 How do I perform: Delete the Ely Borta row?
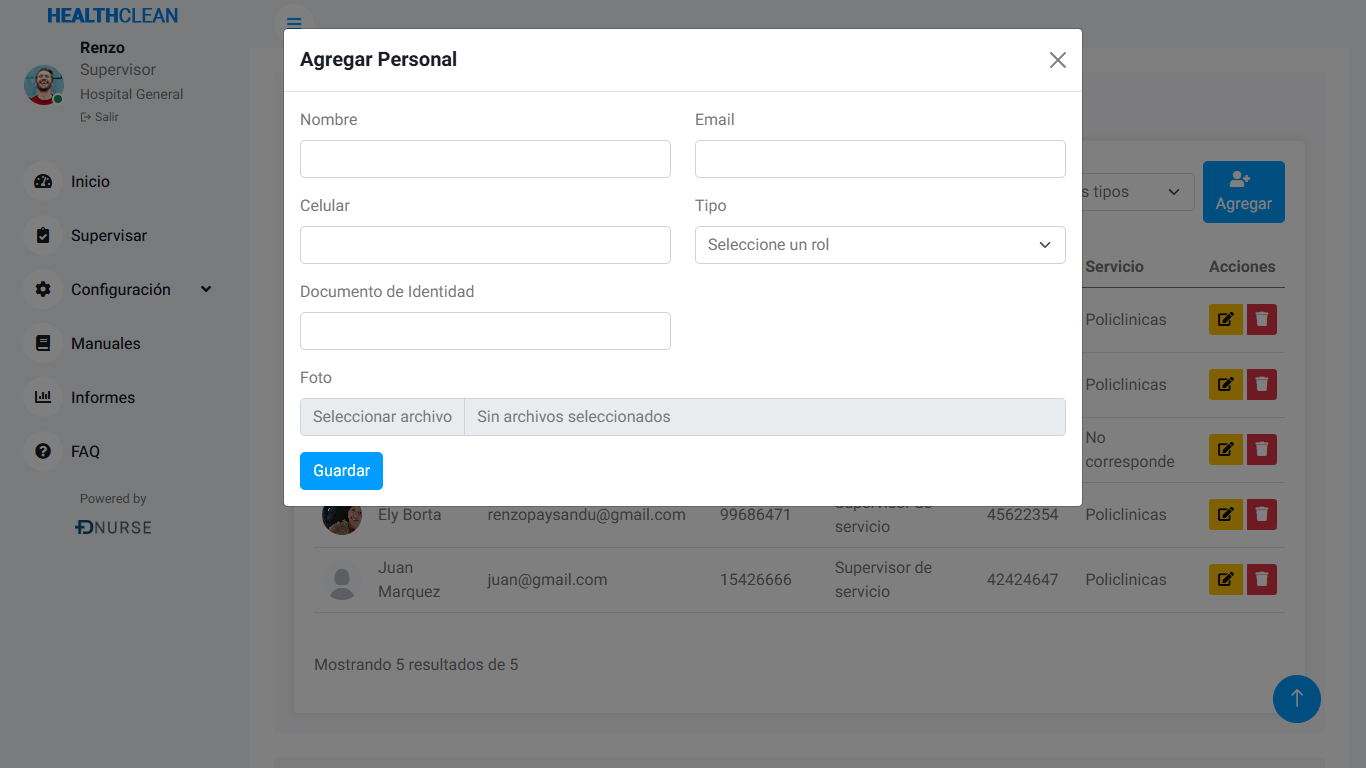[x=1262, y=515]
